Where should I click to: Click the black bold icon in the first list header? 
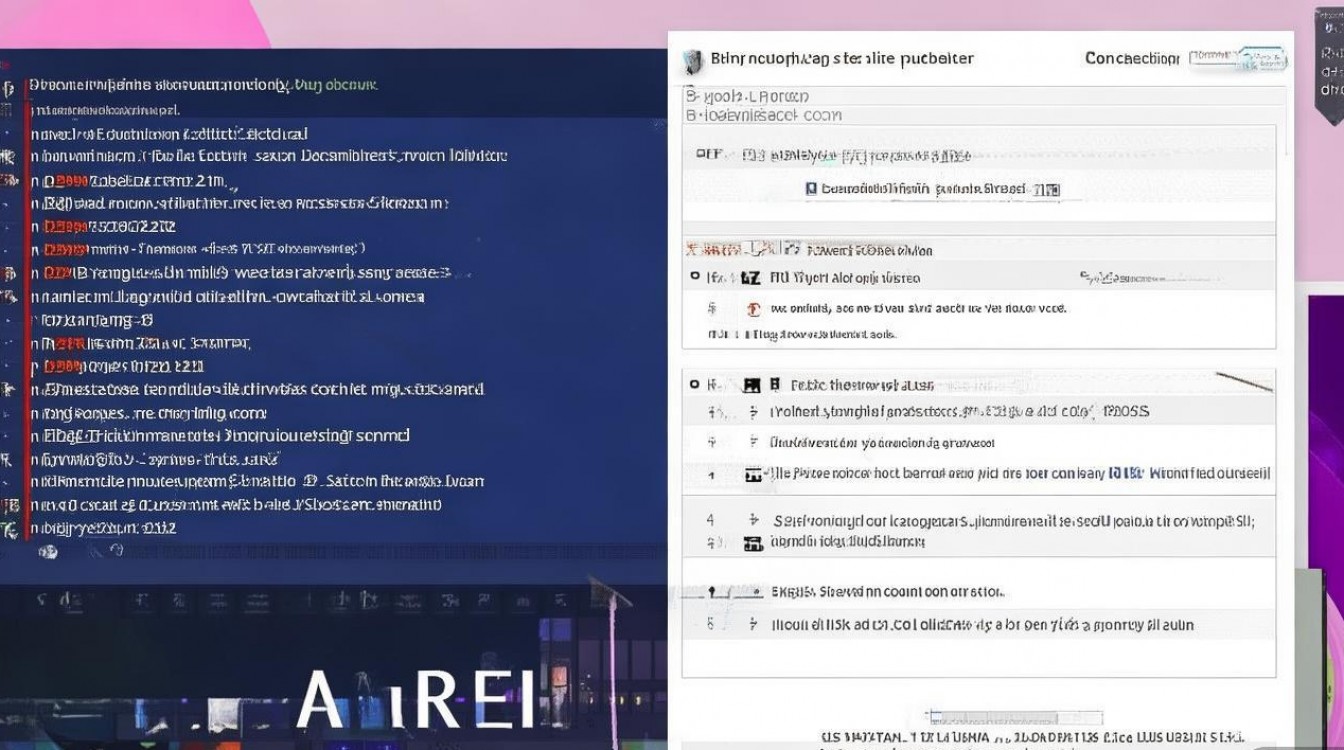[751, 278]
